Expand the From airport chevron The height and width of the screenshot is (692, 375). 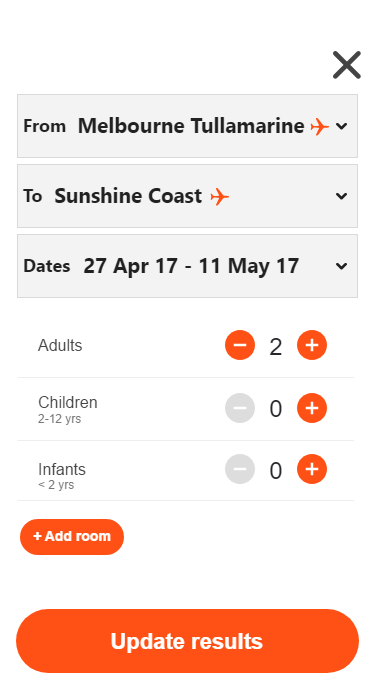341,126
